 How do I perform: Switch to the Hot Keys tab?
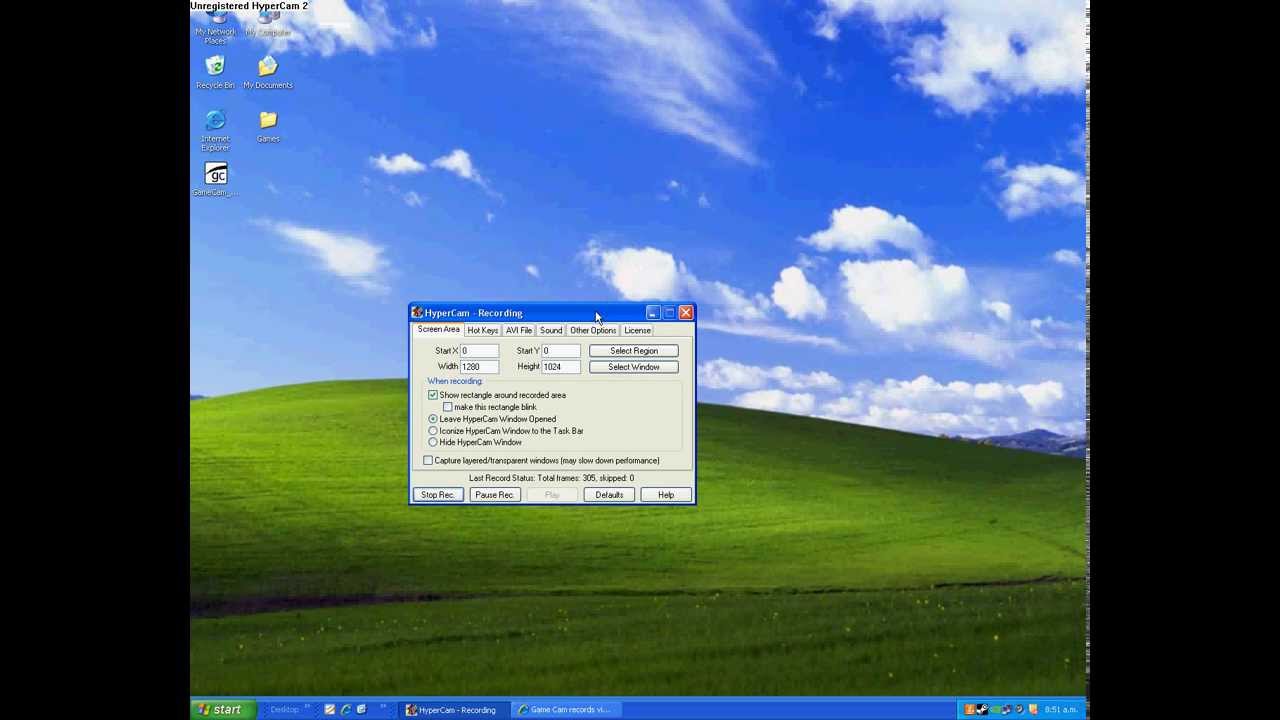(x=482, y=330)
